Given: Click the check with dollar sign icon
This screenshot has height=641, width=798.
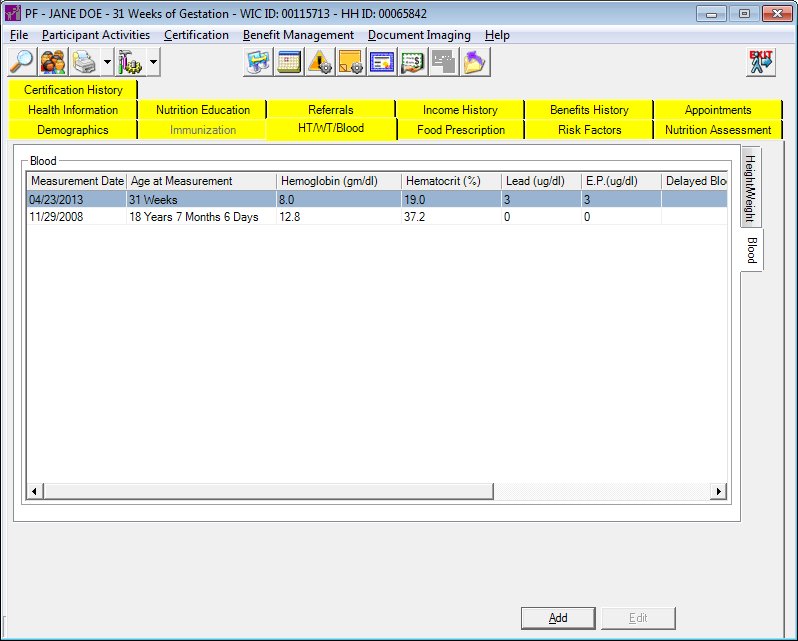Looking at the screenshot, I should pos(413,62).
